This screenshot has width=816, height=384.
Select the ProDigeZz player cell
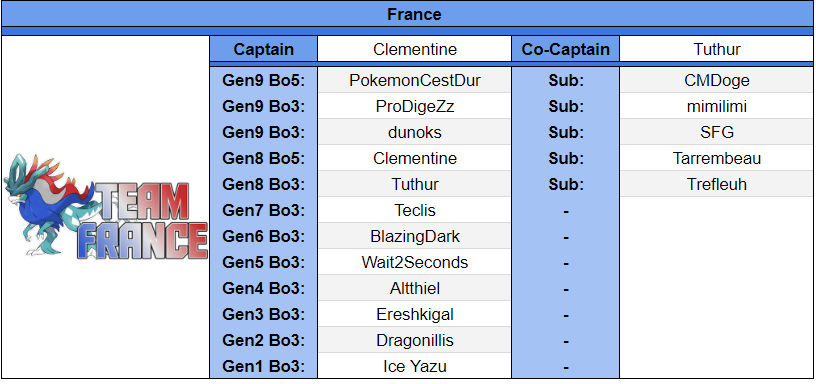(x=415, y=106)
